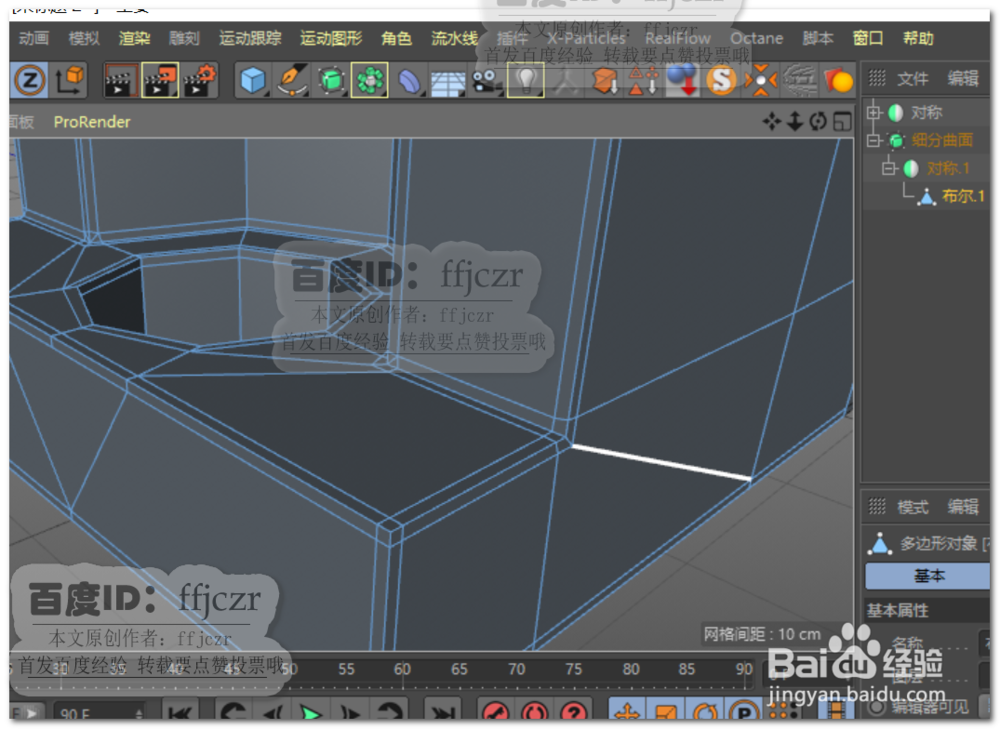Select the 细分曲面 object
Screen dimensions: 1000x729
click(942, 140)
